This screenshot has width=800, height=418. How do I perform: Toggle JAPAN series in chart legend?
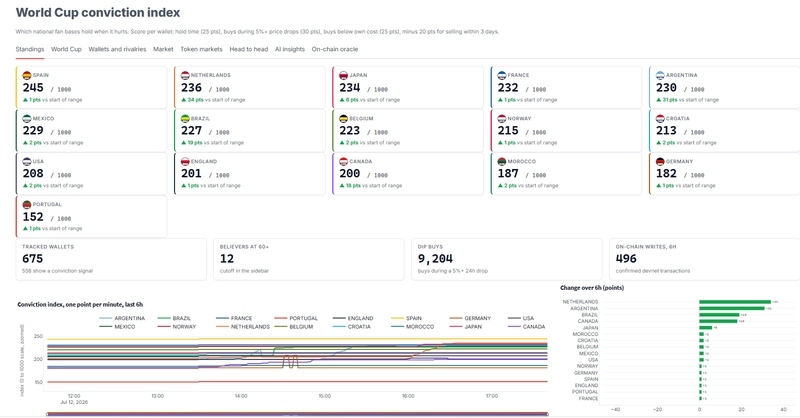[465, 327]
